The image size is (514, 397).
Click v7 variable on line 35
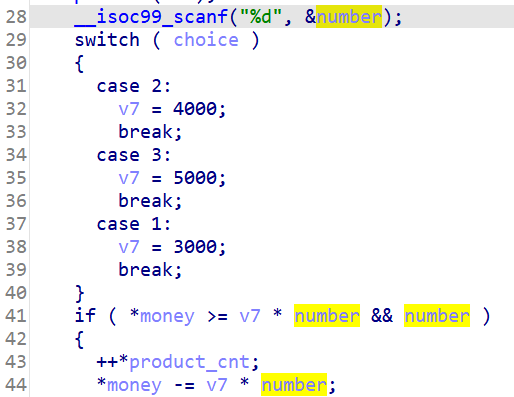129,178
